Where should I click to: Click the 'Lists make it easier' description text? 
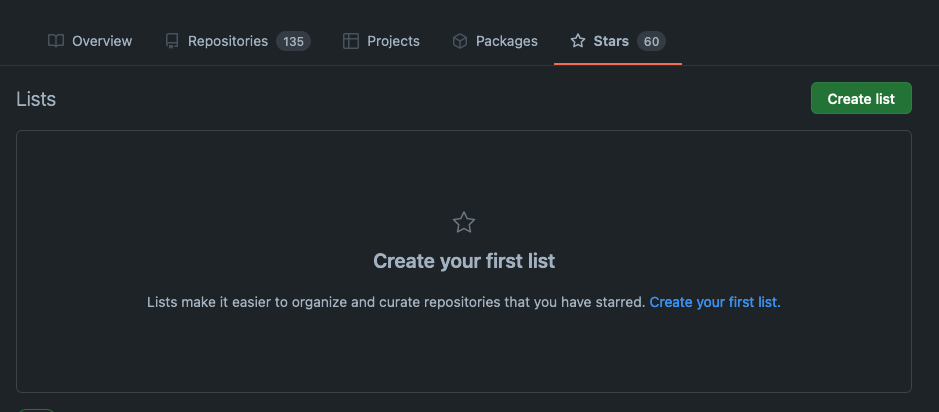[x=395, y=301]
